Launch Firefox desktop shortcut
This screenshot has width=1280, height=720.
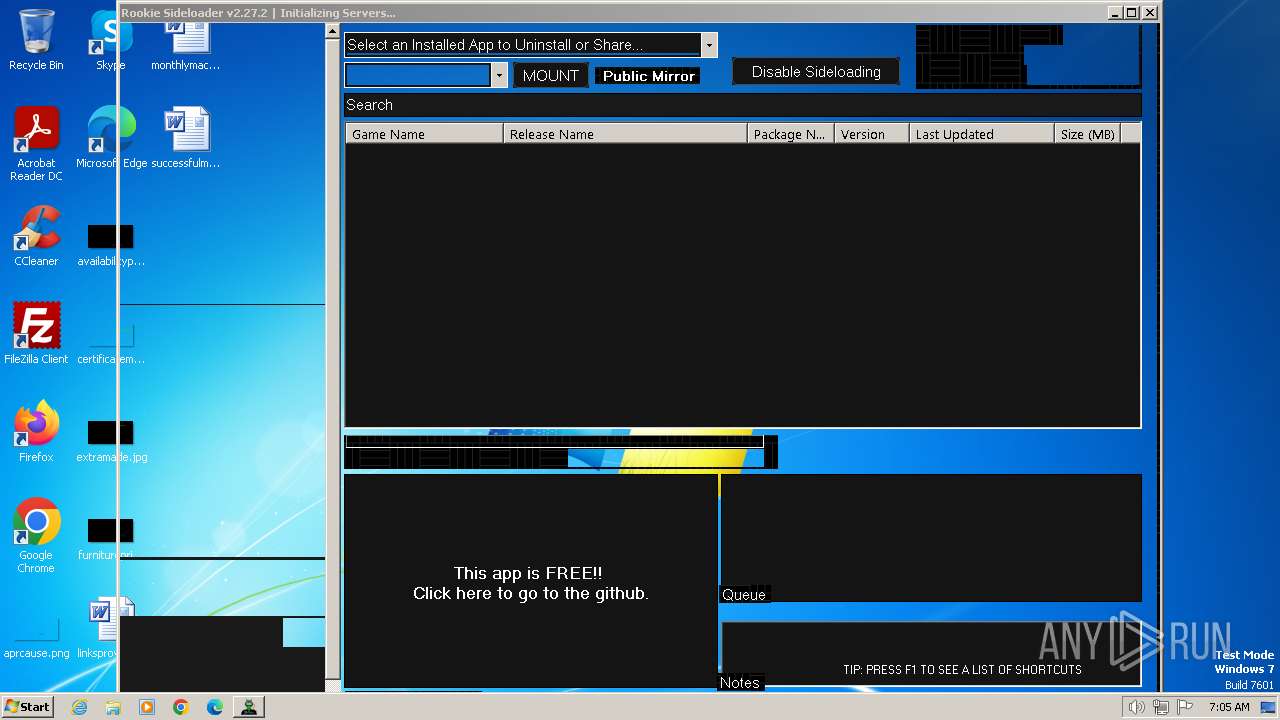pyautogui.click(x=36, y=431)
